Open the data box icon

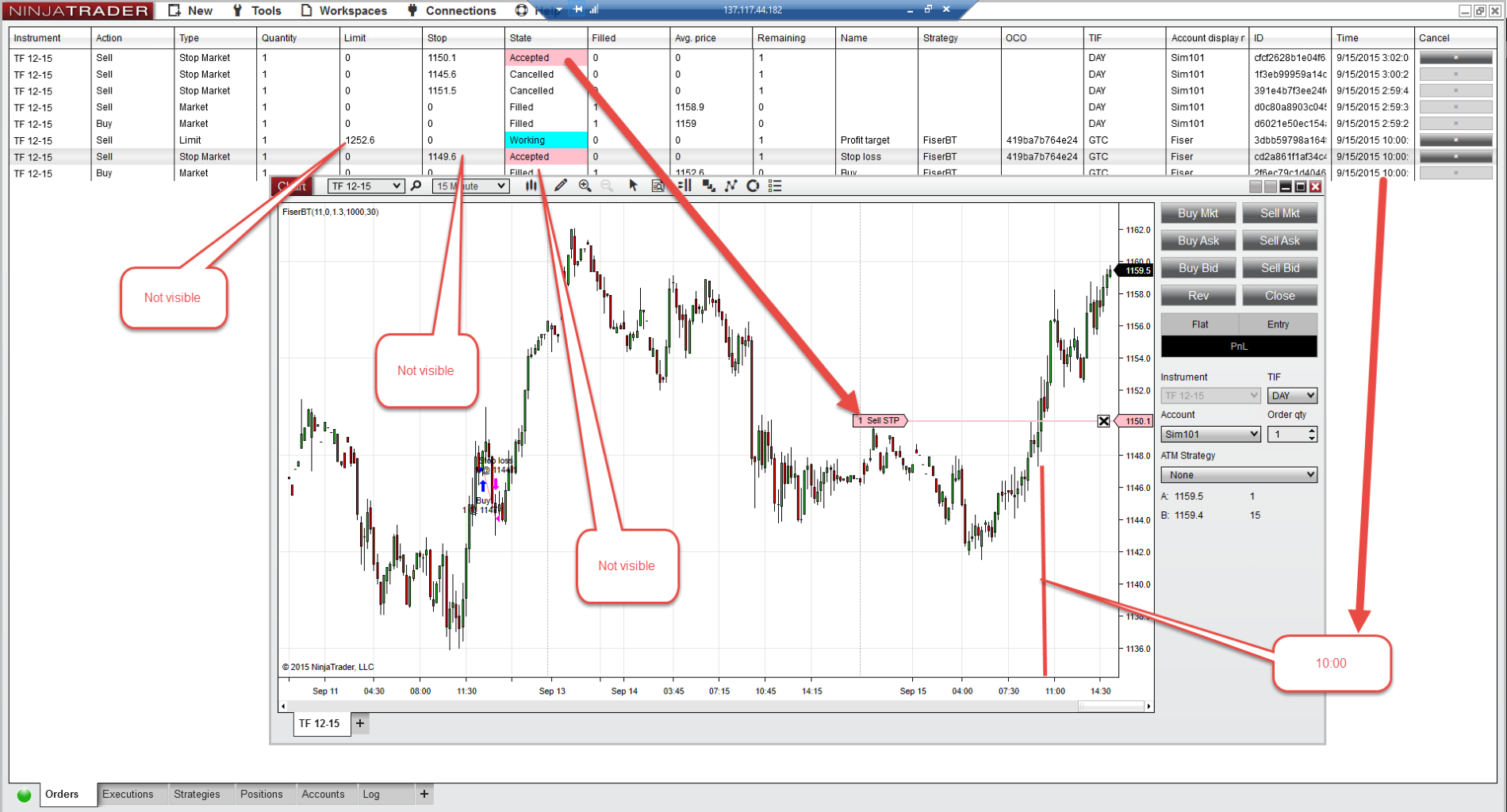[x=658, y=186]
